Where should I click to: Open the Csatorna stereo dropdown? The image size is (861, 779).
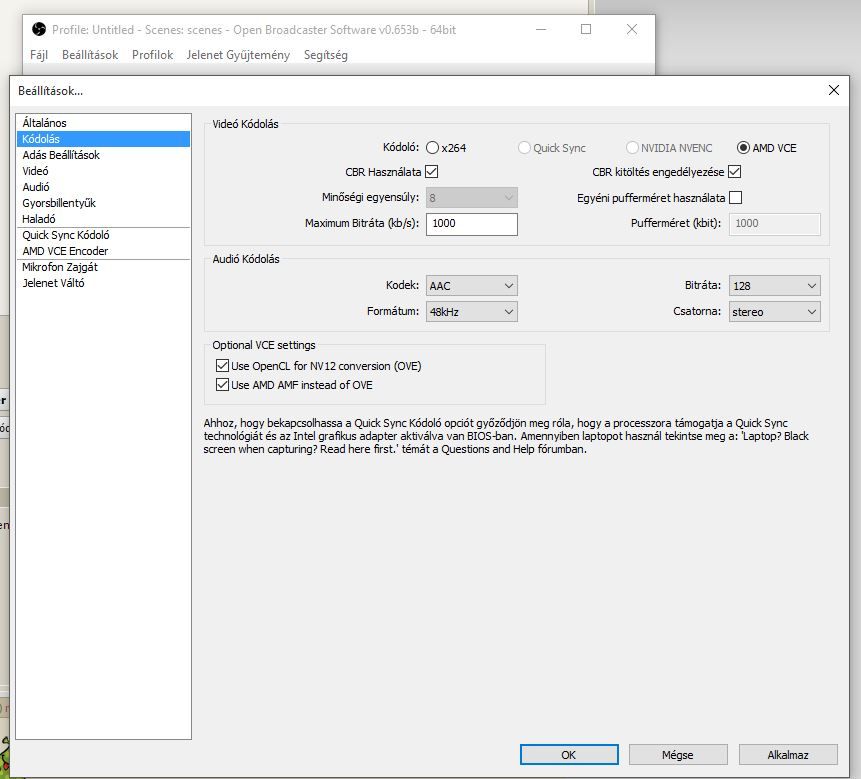(775, 312)
